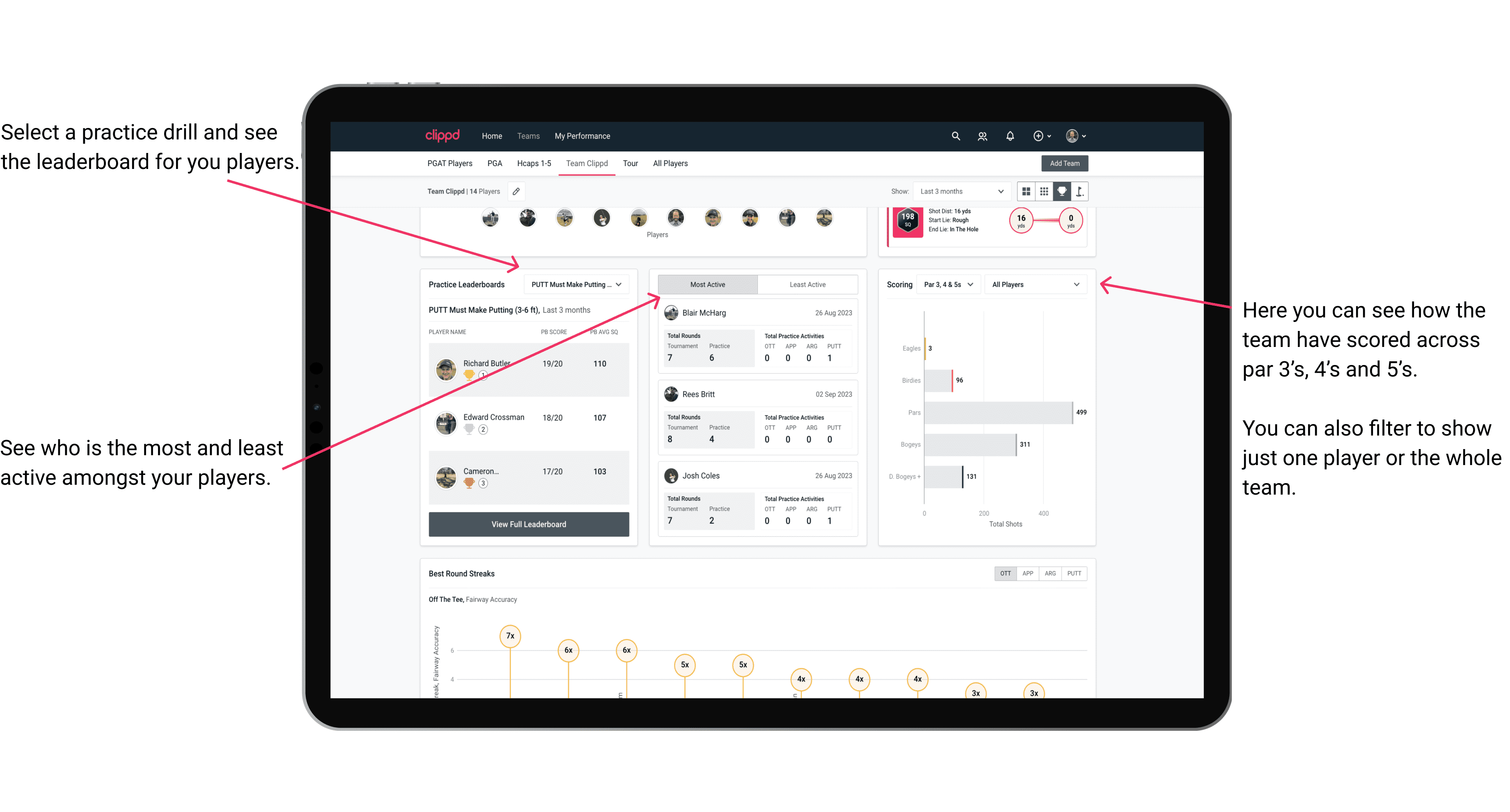This screenshot has width=1510, height=812.
Task: Open the Show Last 3 months dropdown
Action: tap(961, 191)
